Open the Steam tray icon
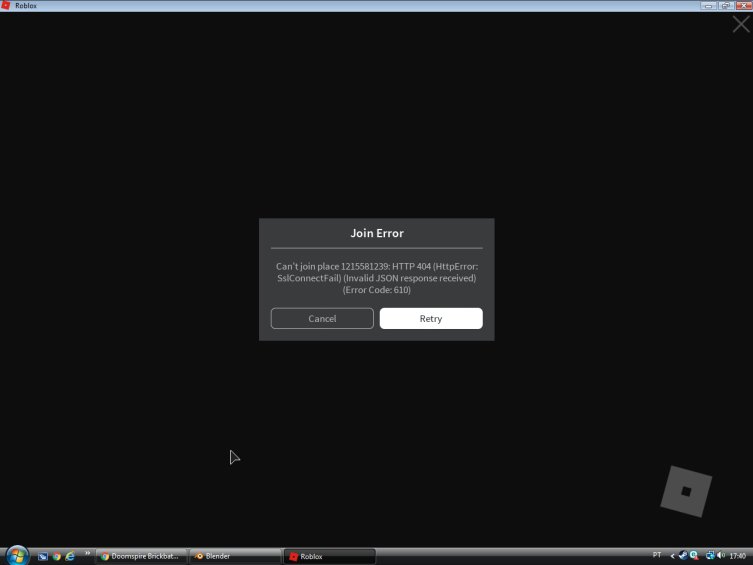 click(683, 555)
